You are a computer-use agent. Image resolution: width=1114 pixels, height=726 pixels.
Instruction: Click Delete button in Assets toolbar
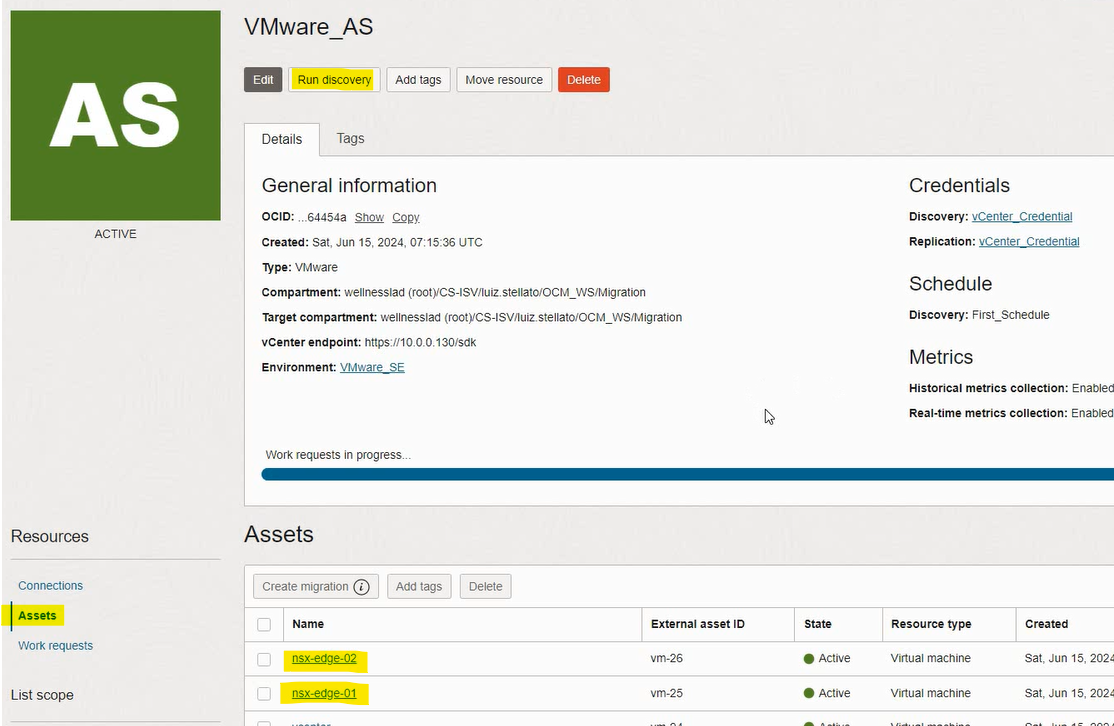tap(485, 587)
